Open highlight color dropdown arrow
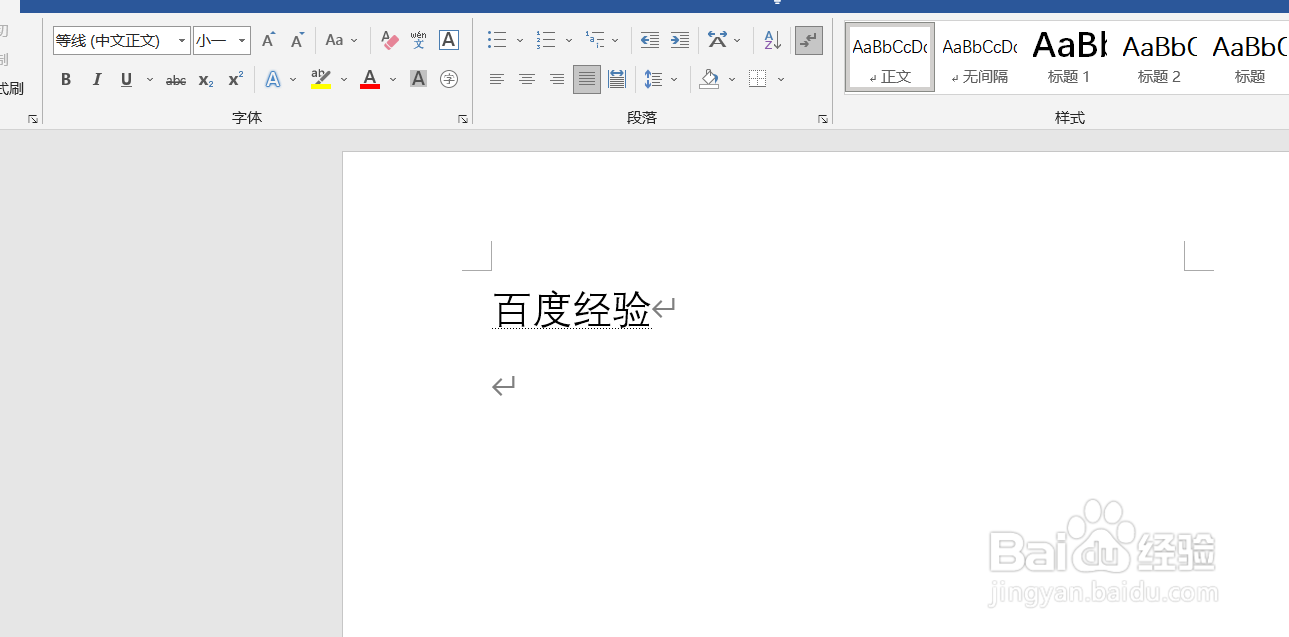 [344, 79]
